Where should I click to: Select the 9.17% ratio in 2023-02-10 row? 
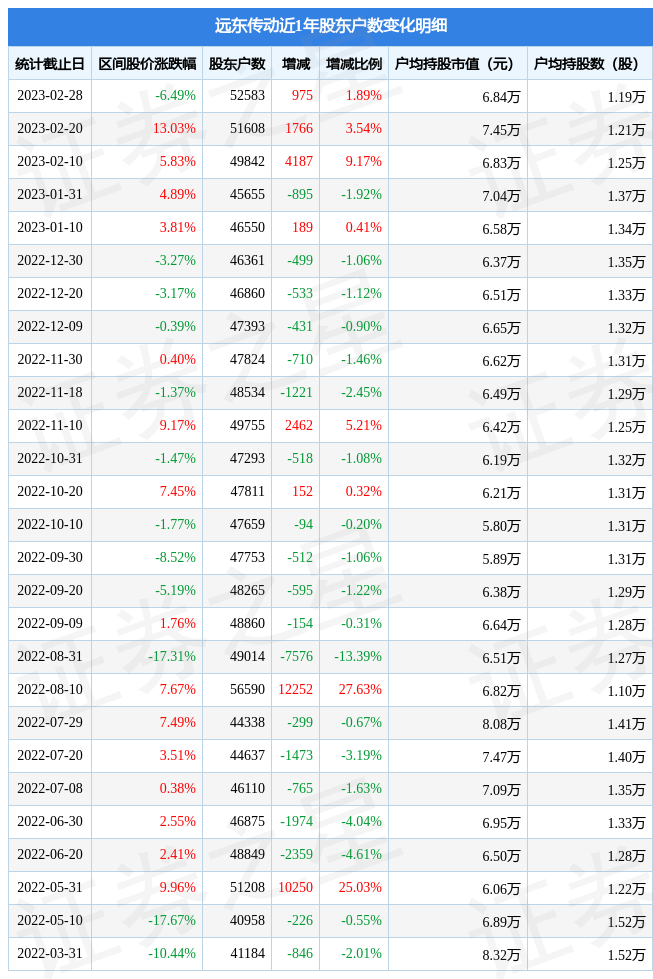(x=363, y=162)
